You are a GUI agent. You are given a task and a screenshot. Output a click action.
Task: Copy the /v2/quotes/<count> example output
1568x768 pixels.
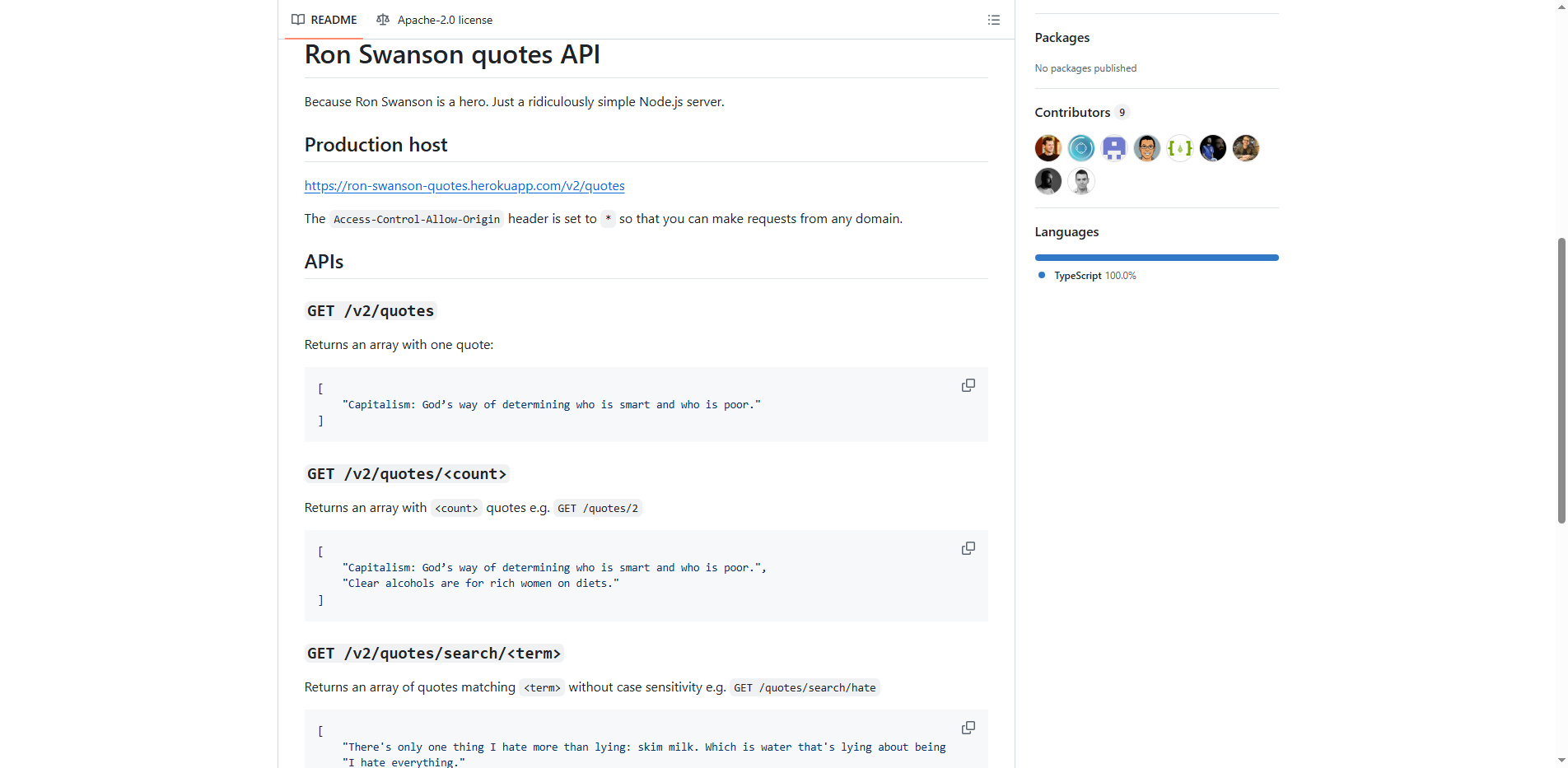(968, 548)
